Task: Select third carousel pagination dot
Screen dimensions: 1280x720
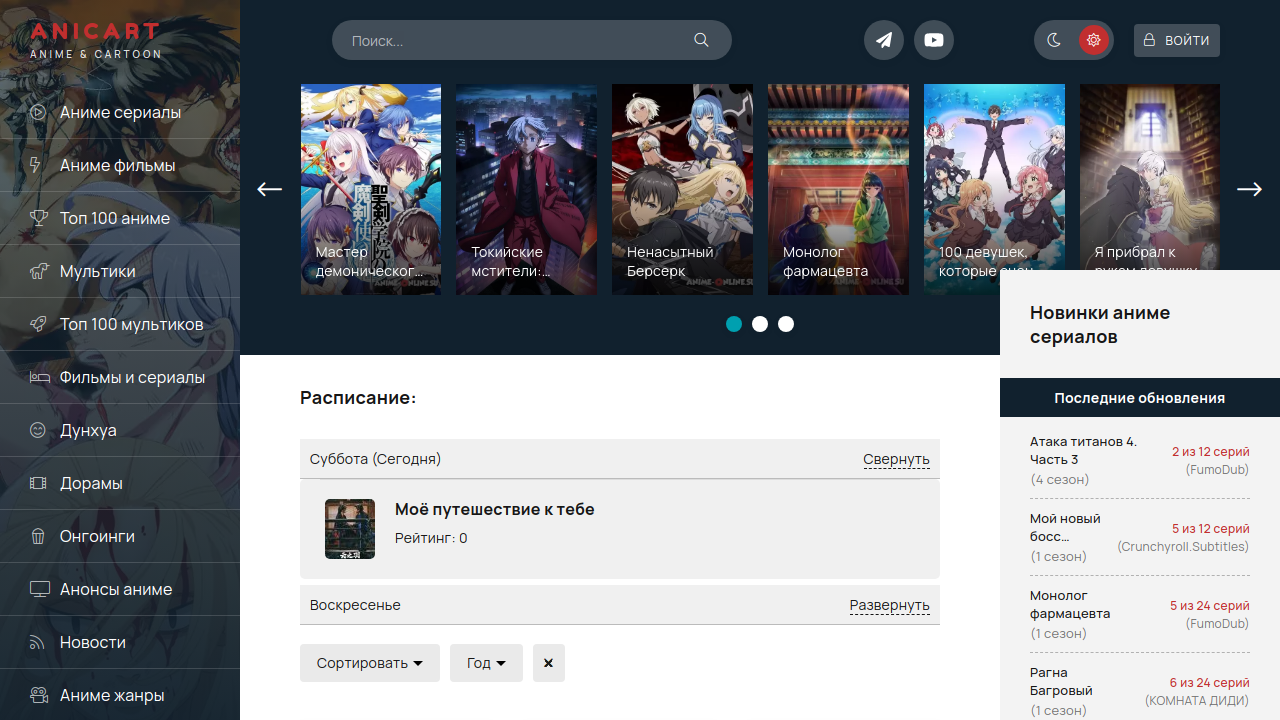Action: pos(786,324)
